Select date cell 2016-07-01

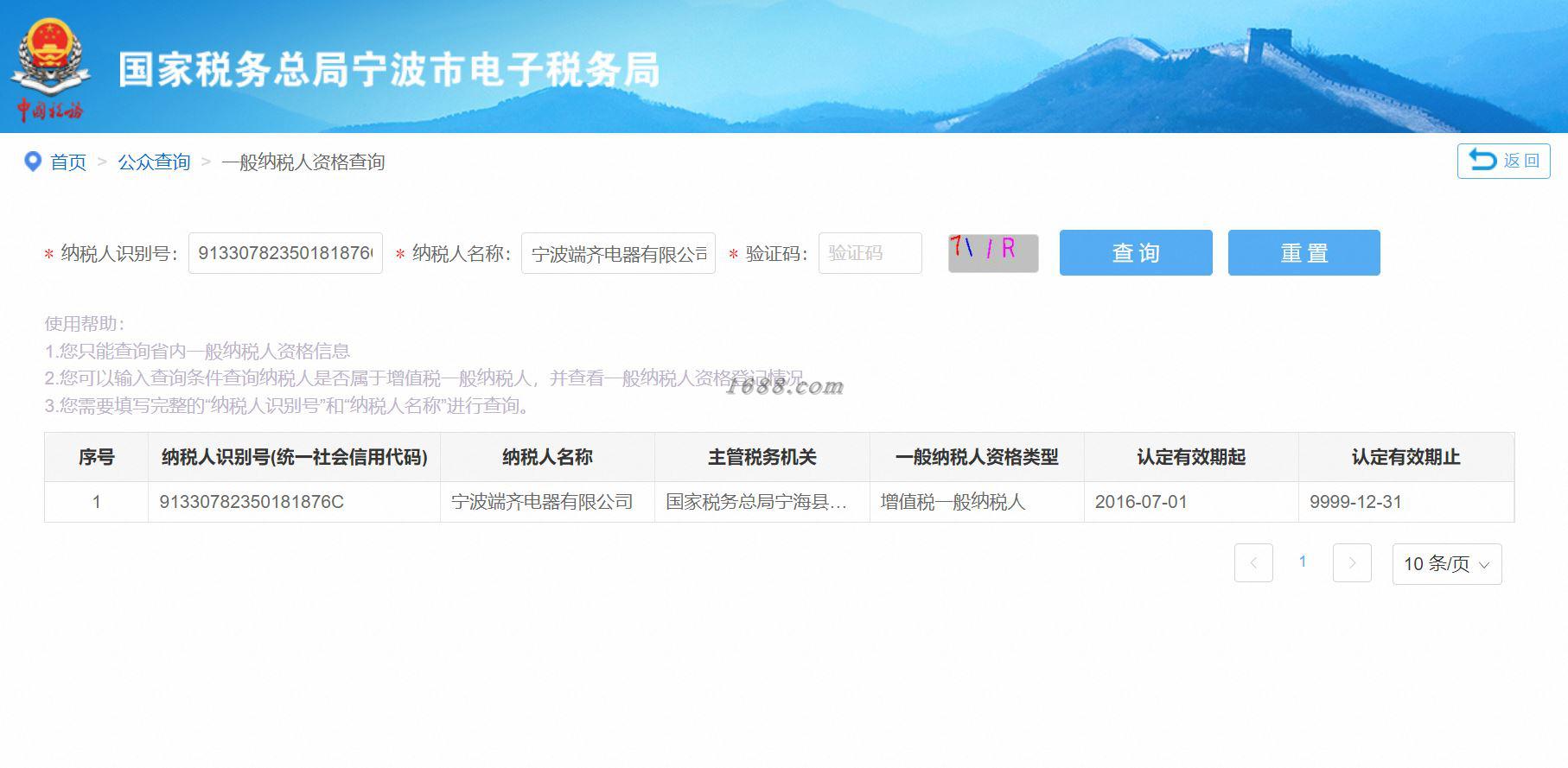[x=1191, y=502]
